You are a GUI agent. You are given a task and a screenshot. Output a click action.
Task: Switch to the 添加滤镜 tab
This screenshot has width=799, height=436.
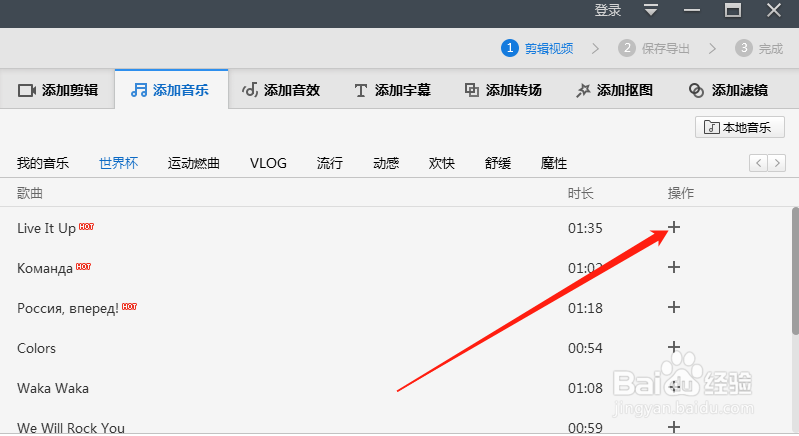(x=728, y=90)
